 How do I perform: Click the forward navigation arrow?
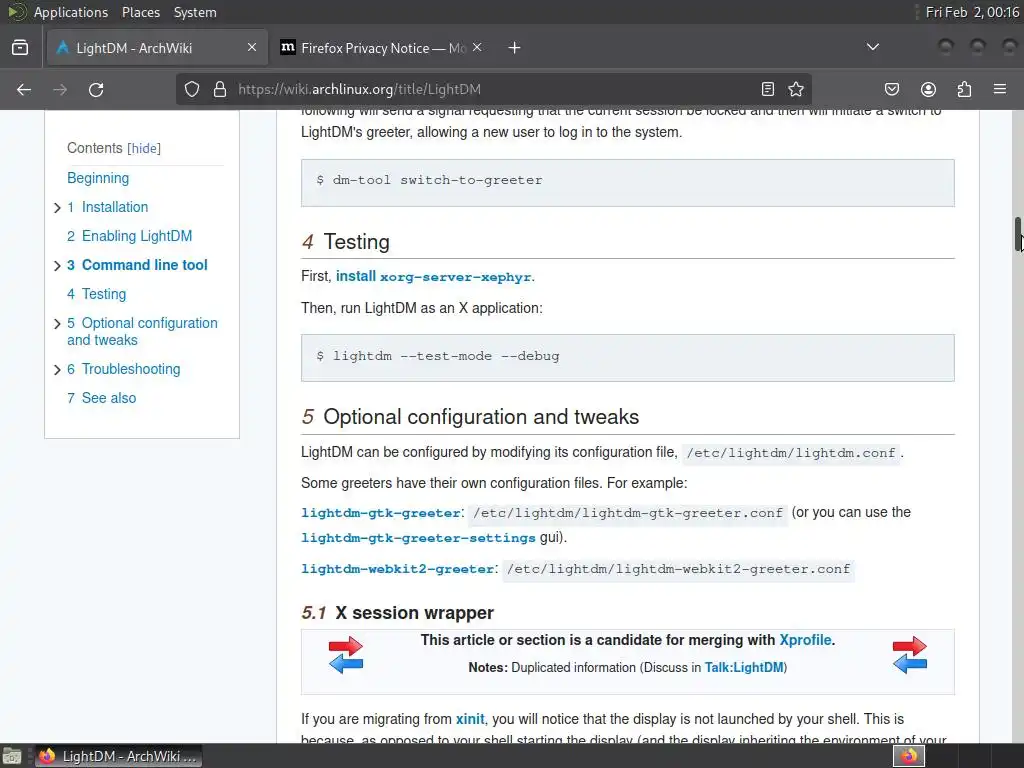pos(60,89)
